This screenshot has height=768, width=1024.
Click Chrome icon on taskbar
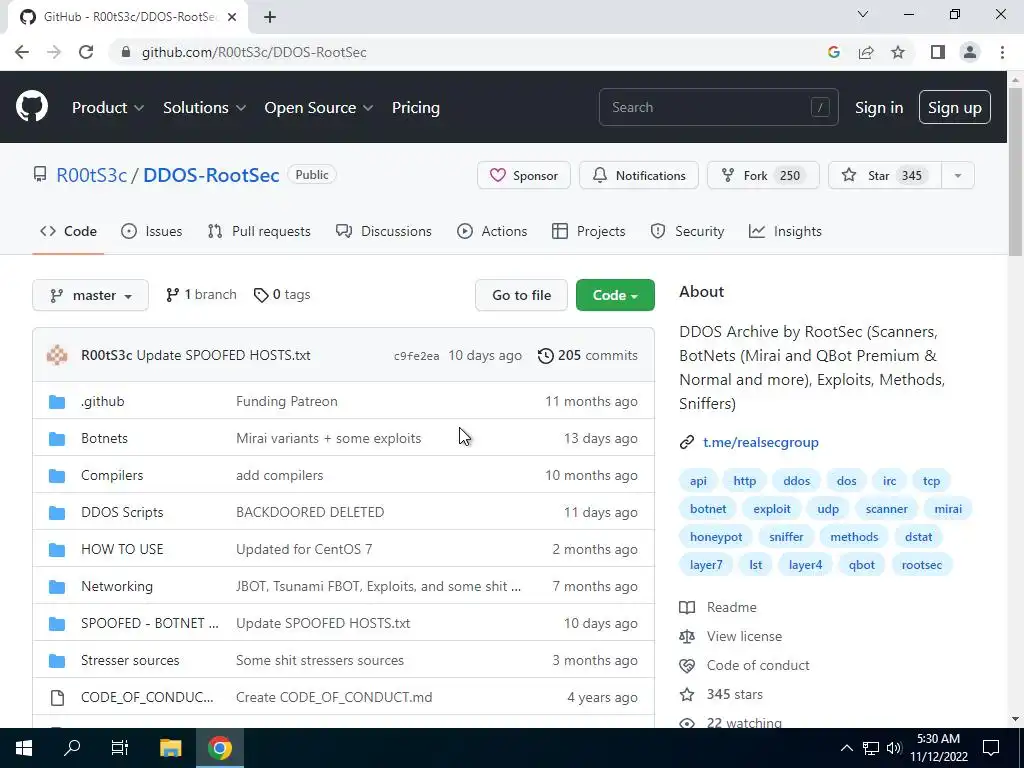pyautogui.click(x=220, y=748)
